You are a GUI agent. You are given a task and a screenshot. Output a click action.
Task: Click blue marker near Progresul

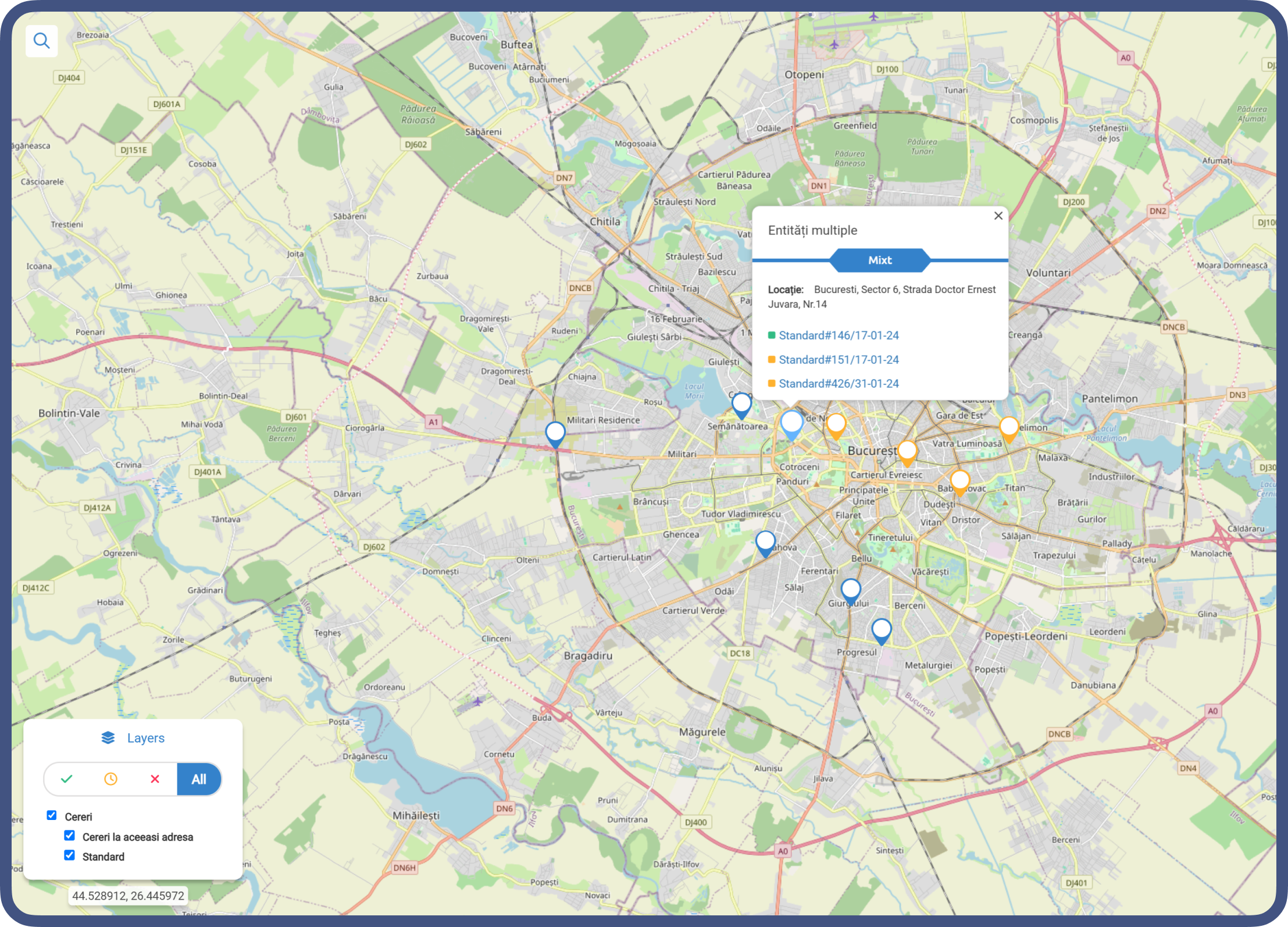[882, 632]
